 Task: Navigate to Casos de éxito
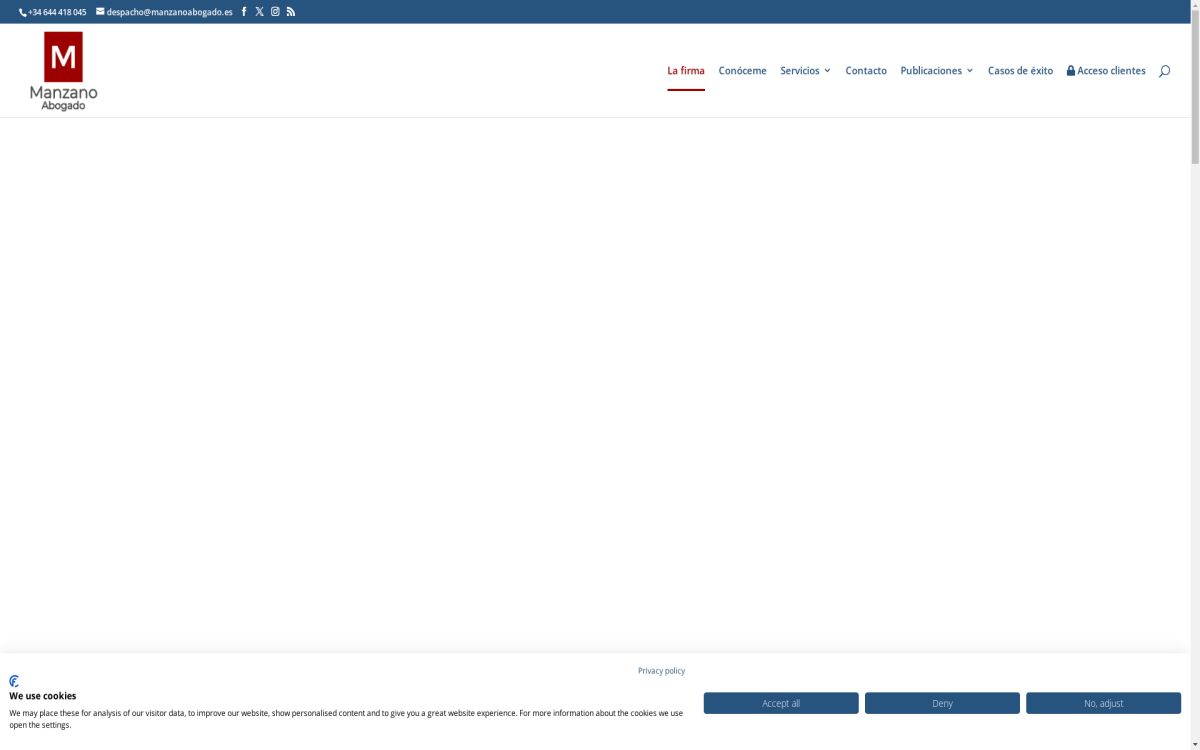[x=1020, y=71]
